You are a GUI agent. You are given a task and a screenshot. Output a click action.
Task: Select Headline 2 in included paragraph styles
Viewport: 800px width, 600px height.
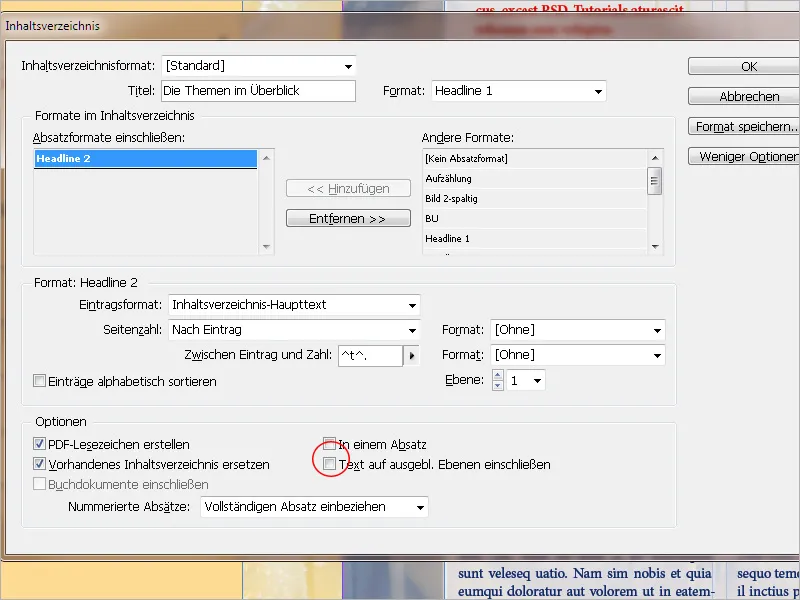[145, 159]
